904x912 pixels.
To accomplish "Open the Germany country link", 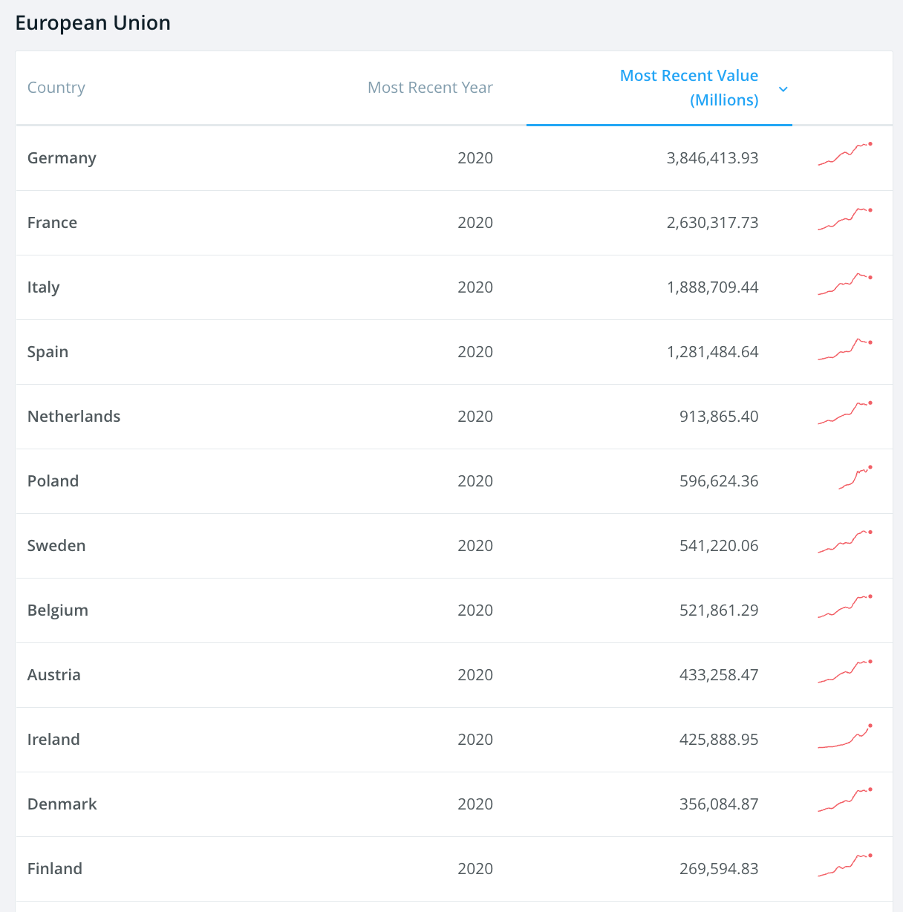I will tap(62, 158).
